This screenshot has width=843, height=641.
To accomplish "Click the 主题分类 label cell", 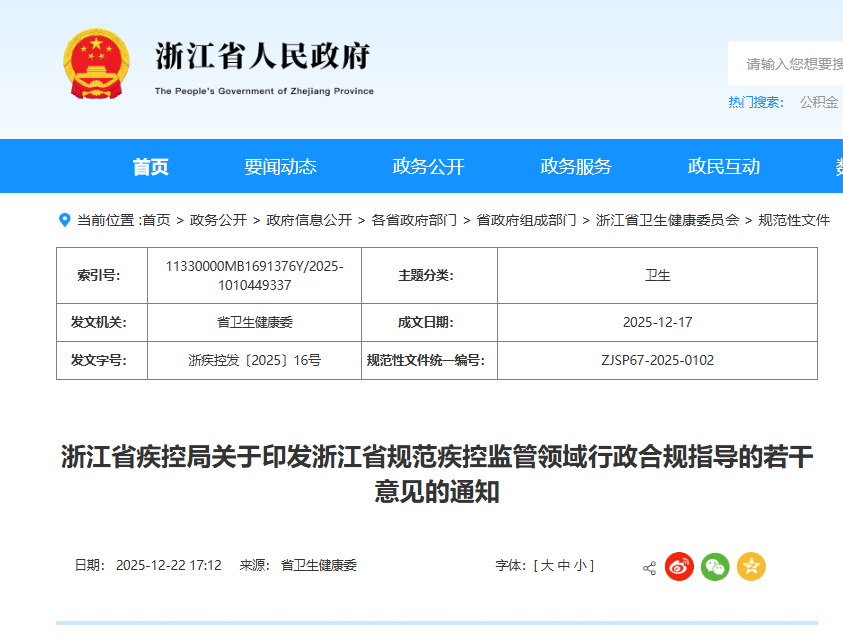I will 429,275.
